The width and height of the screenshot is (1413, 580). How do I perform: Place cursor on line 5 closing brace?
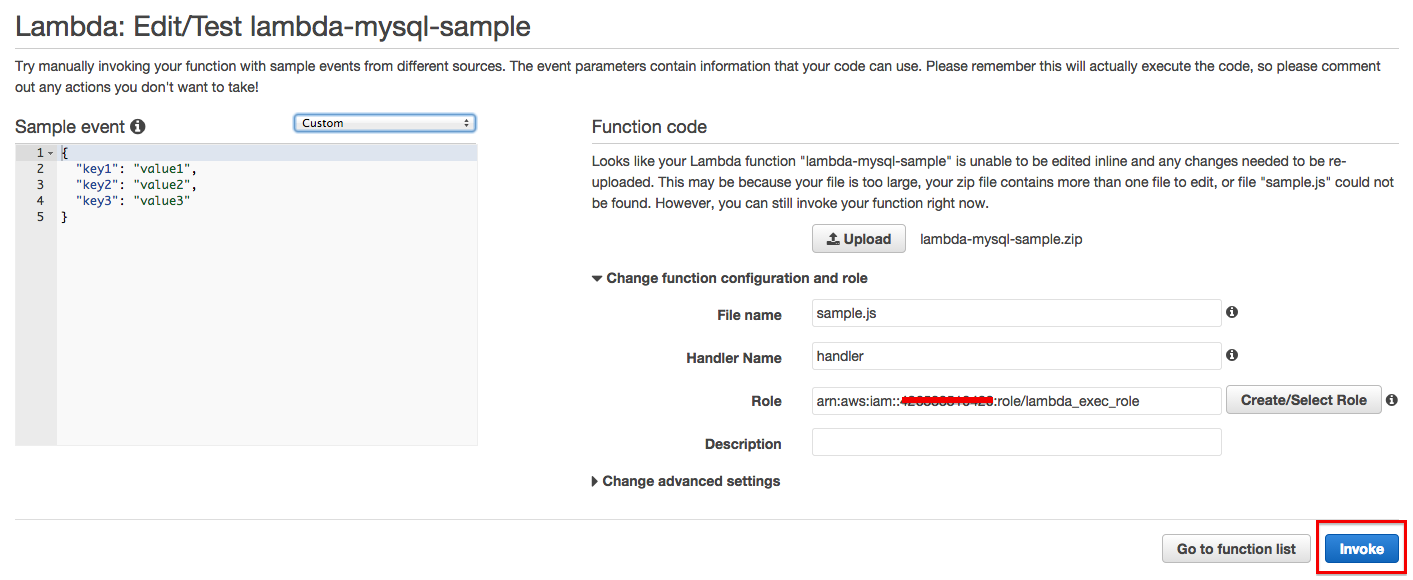(x=64, y=216)
